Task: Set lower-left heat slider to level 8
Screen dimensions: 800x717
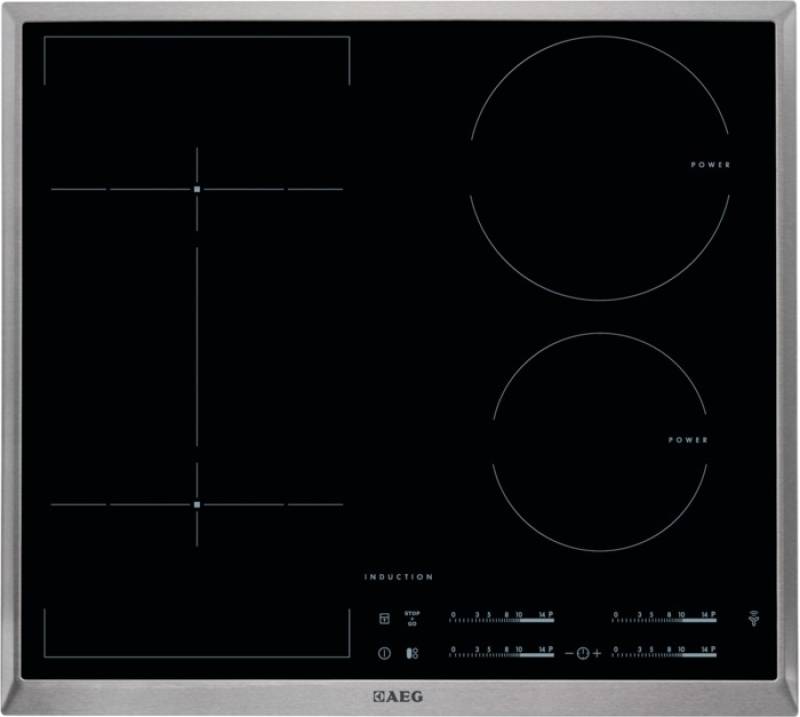Action: click(x=506, y=651)
